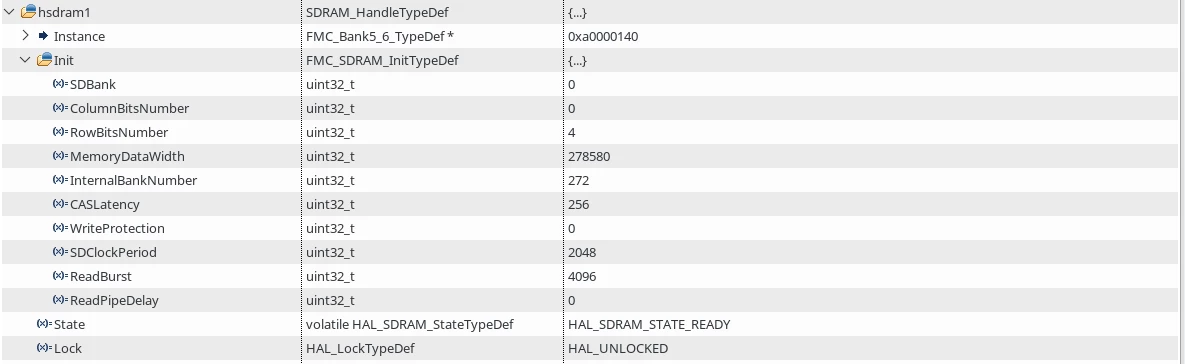
Task: Select the MemoryDataWidth variable
Action: click(127, 156)
